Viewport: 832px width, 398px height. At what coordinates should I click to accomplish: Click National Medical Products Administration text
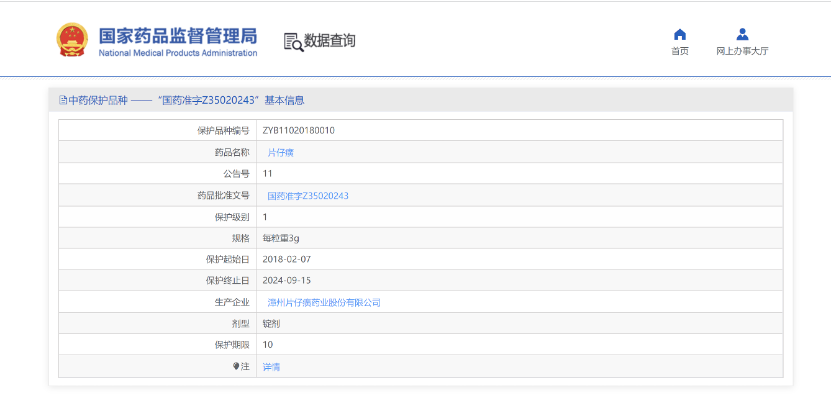178,53
